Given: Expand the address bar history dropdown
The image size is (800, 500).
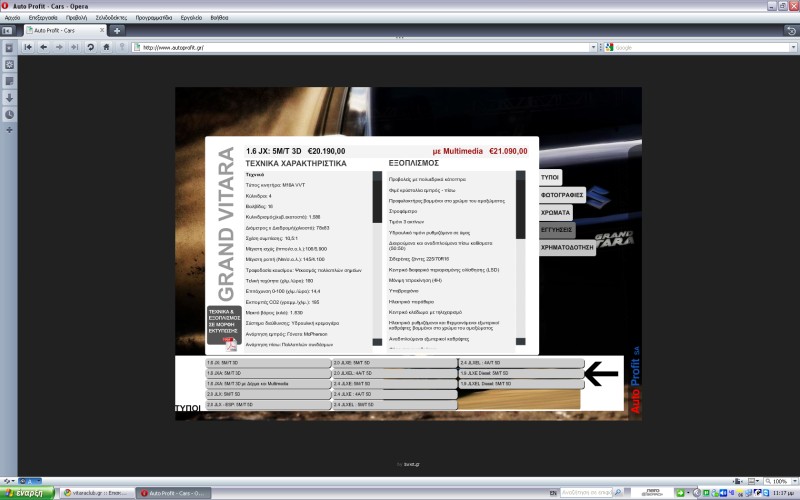Looking at the screenshot, I should click(x=593, y=47).
